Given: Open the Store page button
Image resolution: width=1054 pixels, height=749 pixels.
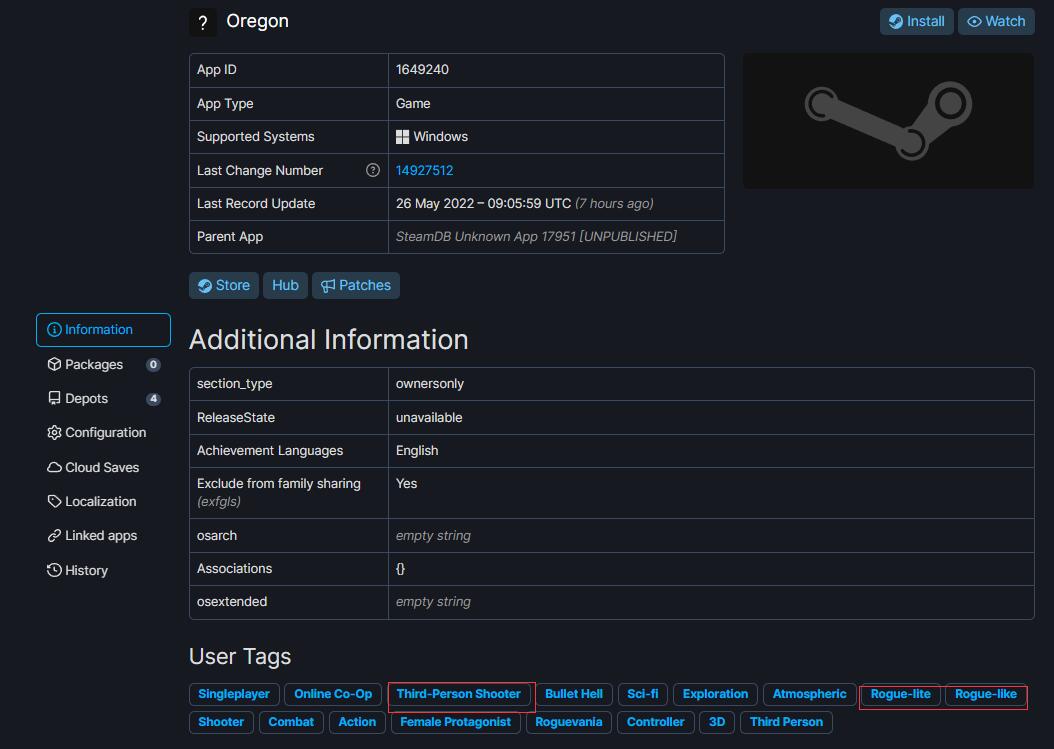Looking at the screenshot, I should tap(223, 285).
